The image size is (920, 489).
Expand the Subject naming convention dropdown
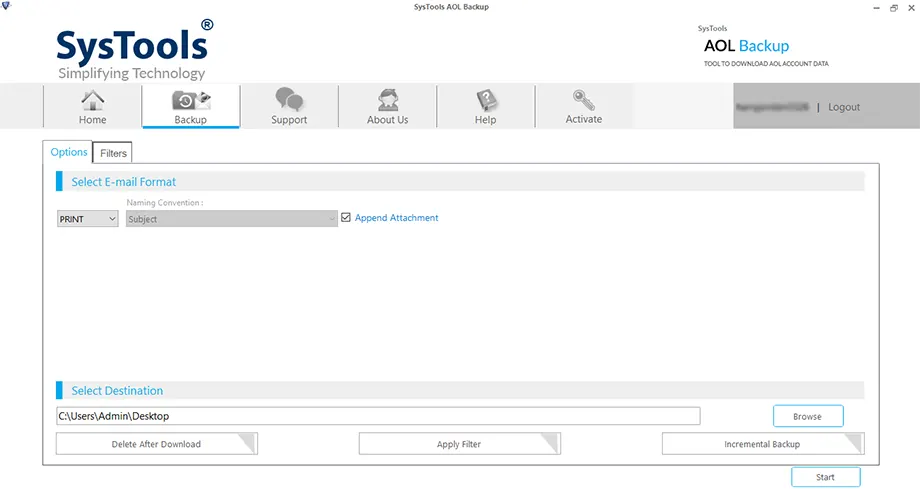tap(232, 219)
